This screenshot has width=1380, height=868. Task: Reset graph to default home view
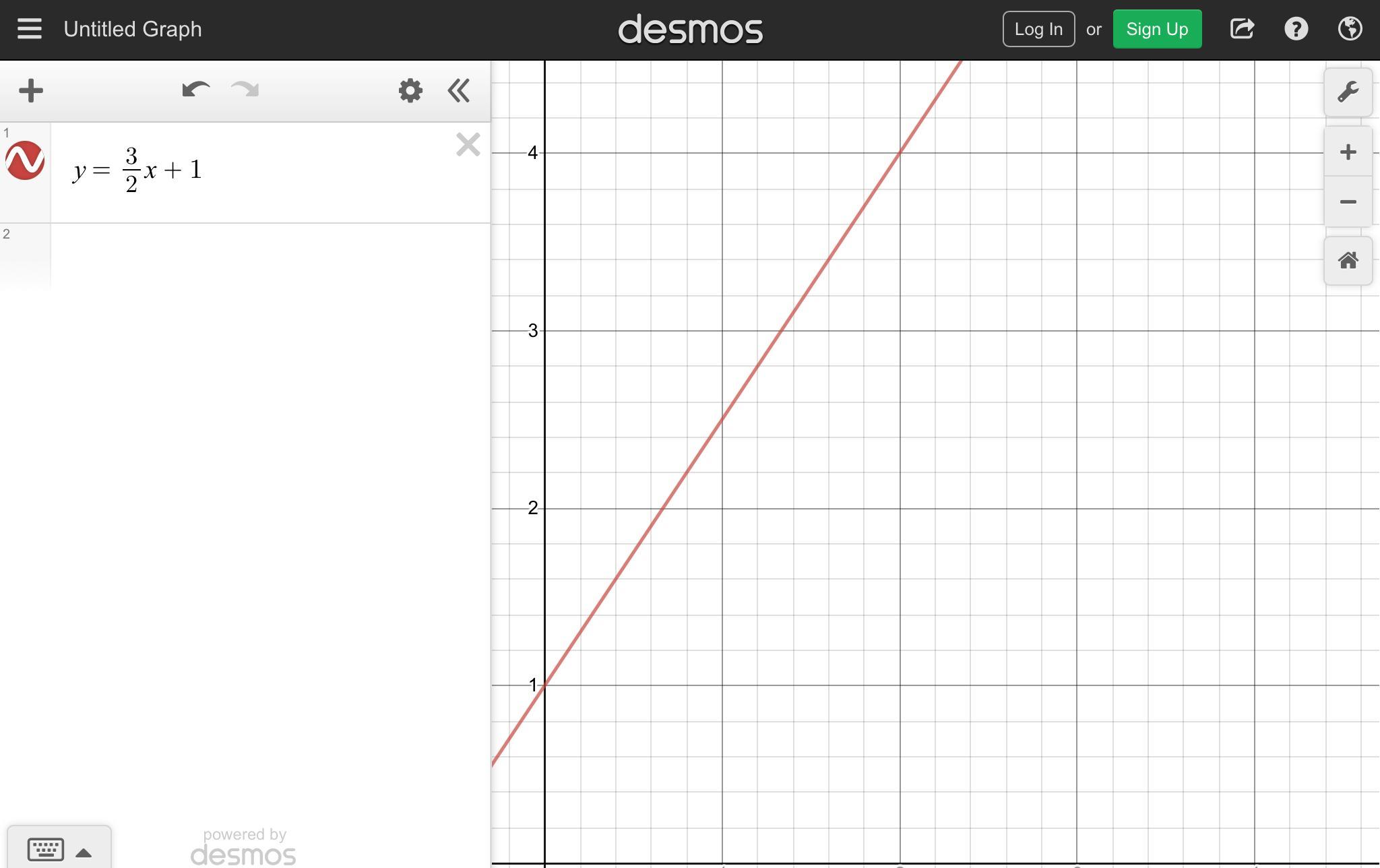coord(1348,261)
